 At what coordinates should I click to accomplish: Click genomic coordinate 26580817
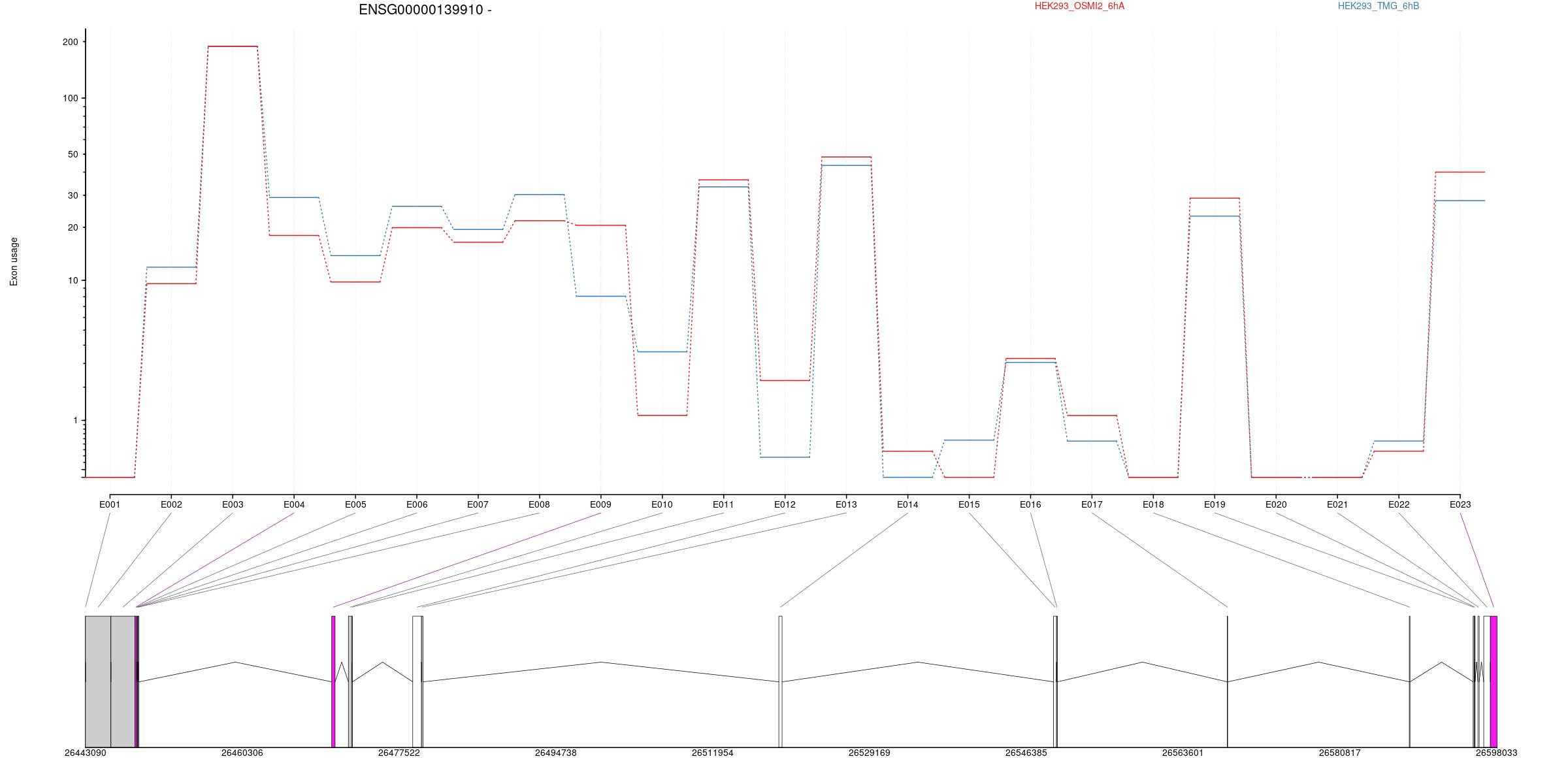pos(1339,753)
